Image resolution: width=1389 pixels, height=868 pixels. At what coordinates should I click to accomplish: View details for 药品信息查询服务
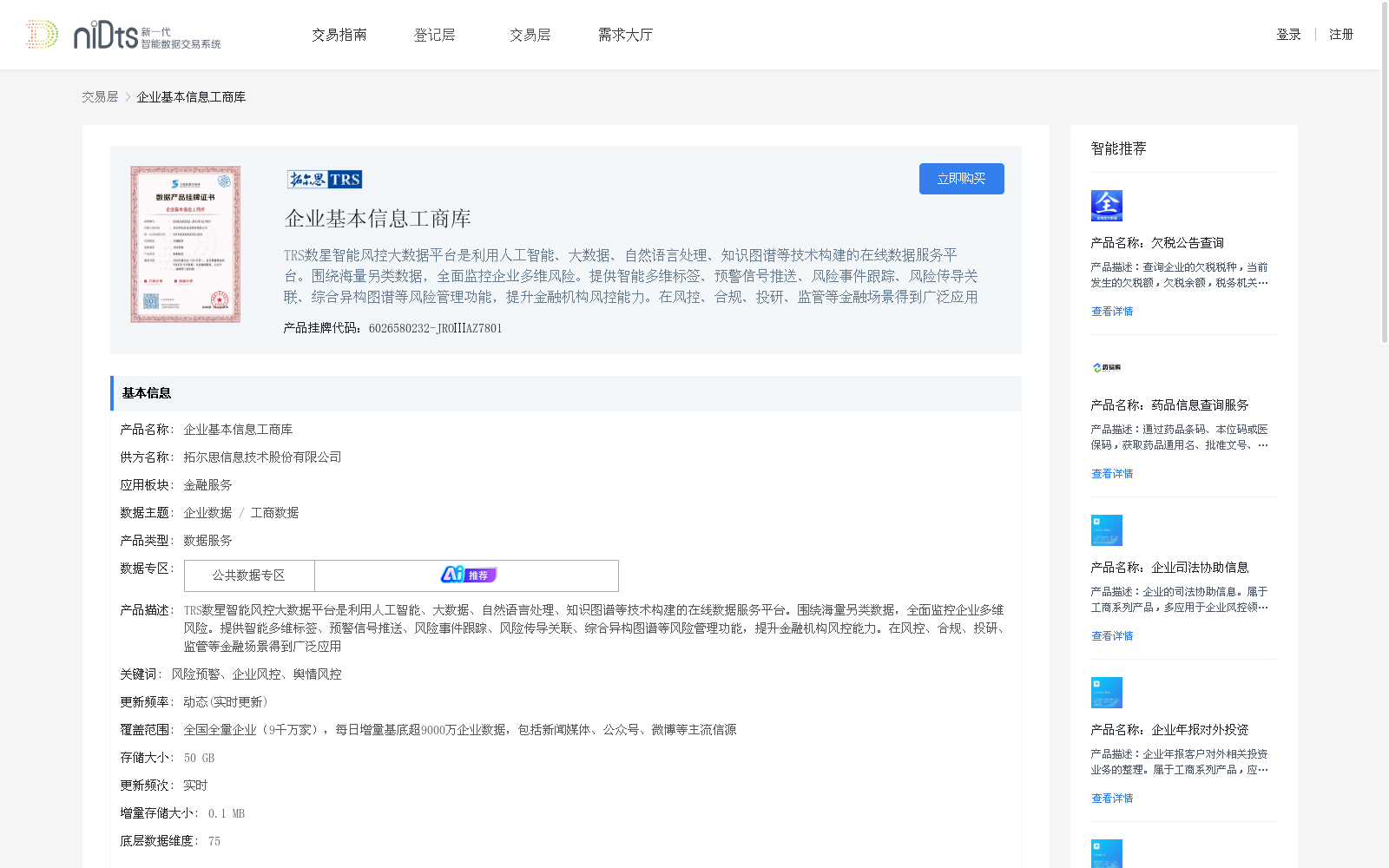tap(1112, 474)
